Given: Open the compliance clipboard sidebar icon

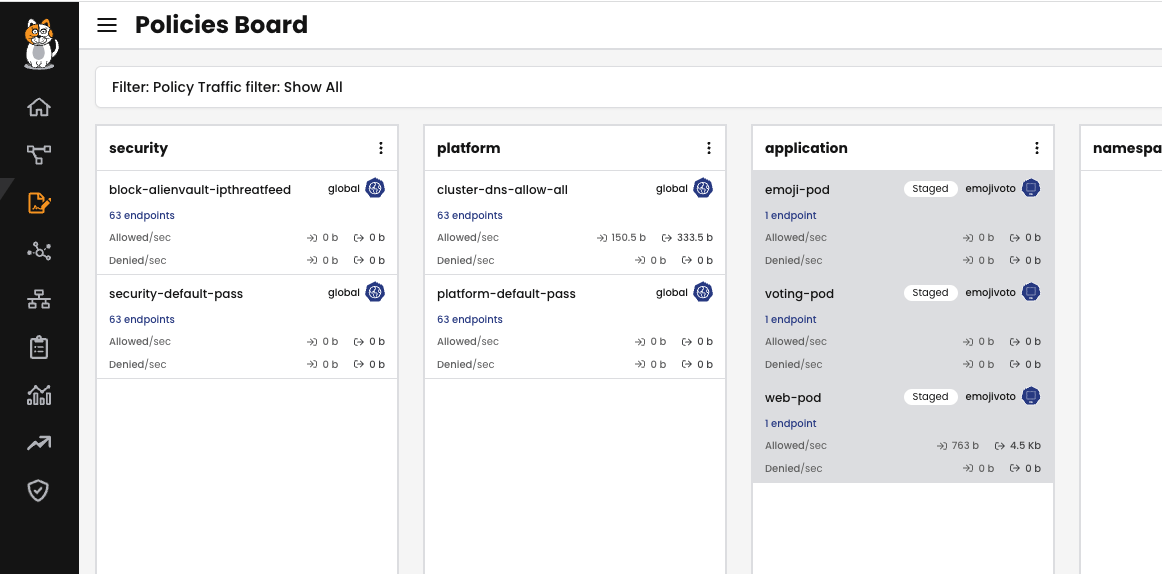Looking at the screenshot, I should coord(39,347).
